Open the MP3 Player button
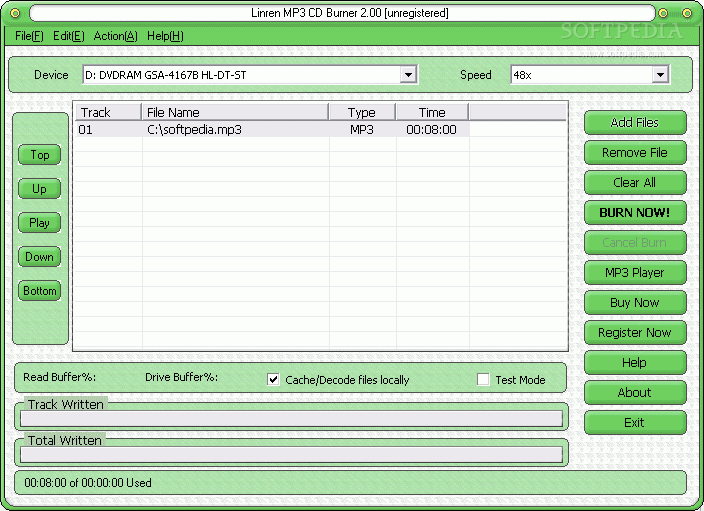704x511 pixels. (635, 273)
